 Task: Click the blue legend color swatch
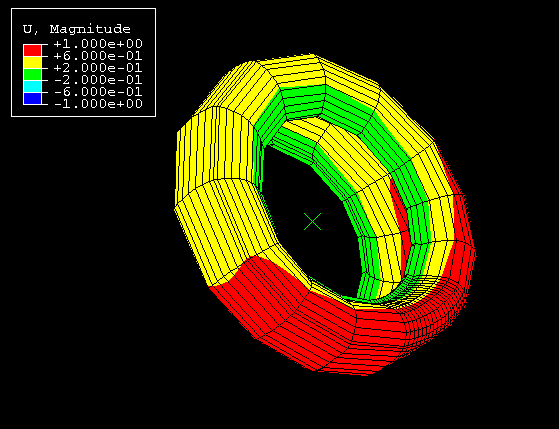click(32, 98)
